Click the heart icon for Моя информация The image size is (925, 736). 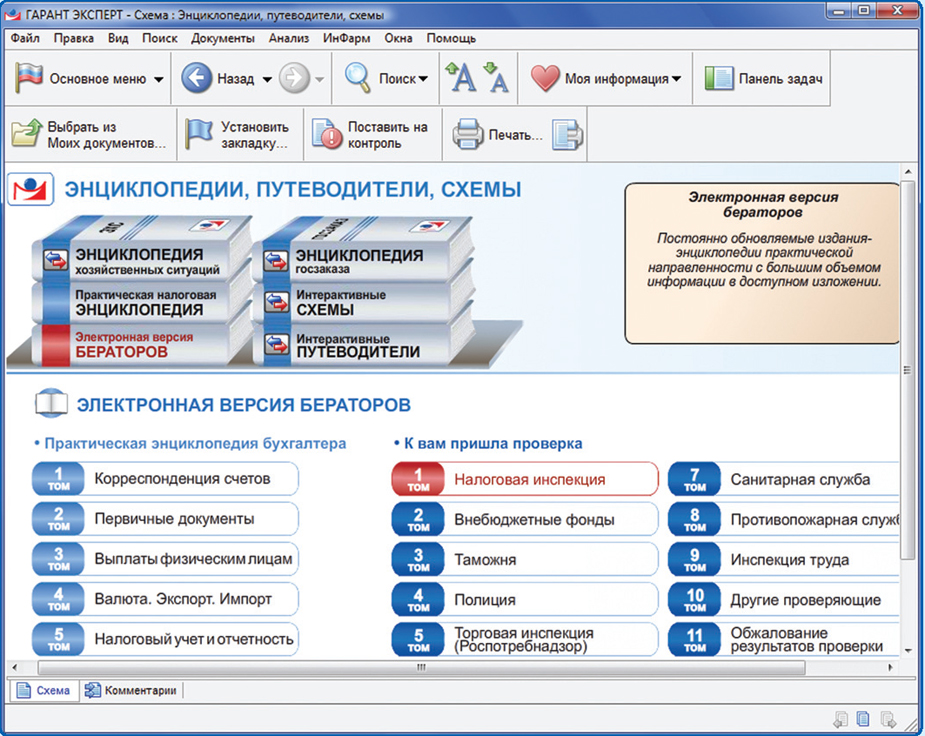pos(545,79)
